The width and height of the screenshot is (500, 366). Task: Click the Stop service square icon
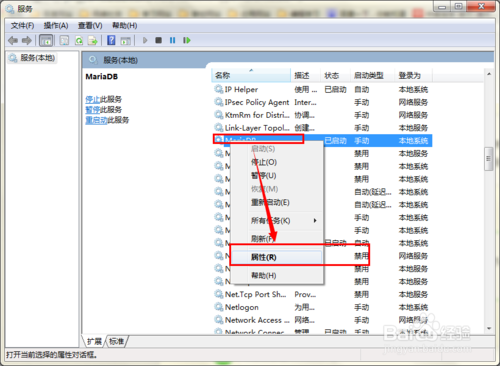[x=158, y=40]
